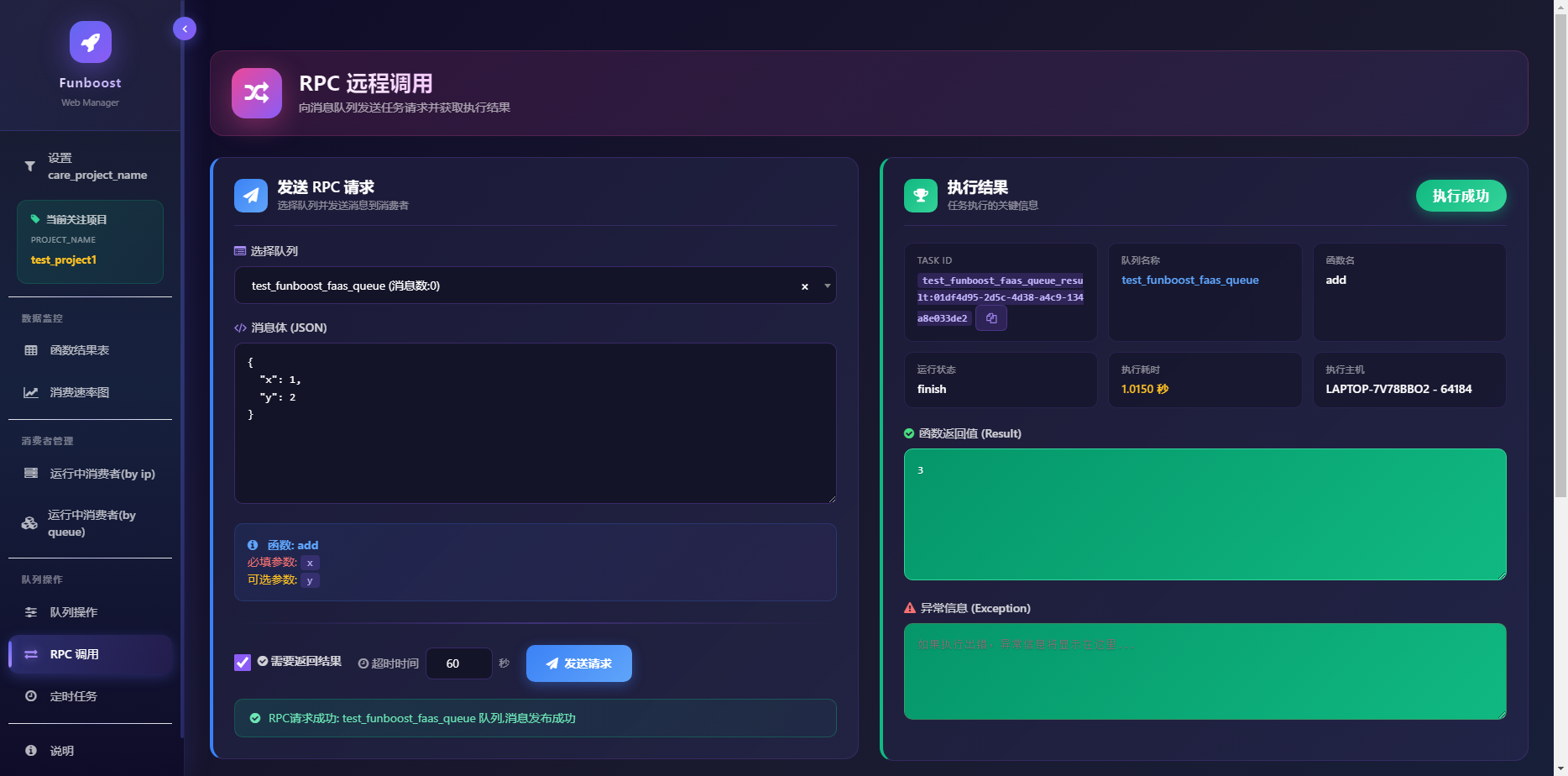Click the server icon for 运行中消费者(by ip)
The width and height of the screenshot is (1568, 776).
tap(31, 474)
